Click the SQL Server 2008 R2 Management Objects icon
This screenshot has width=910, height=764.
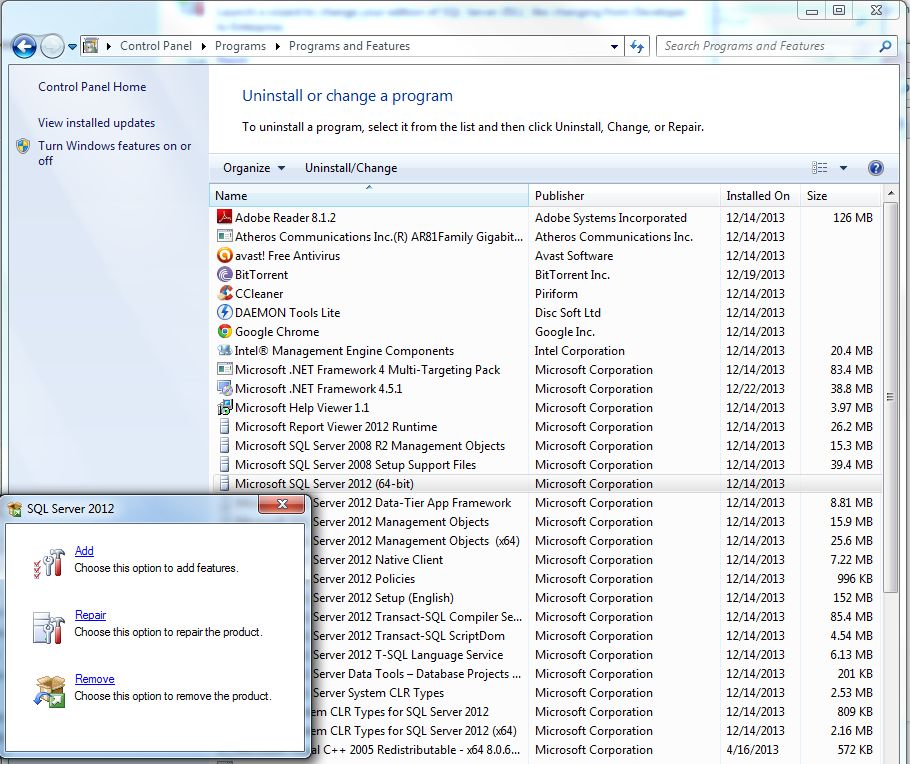pos(224,446)
